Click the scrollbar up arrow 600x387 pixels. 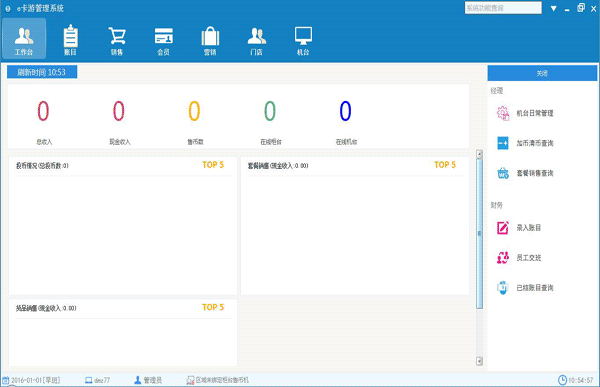pos(479,154)
